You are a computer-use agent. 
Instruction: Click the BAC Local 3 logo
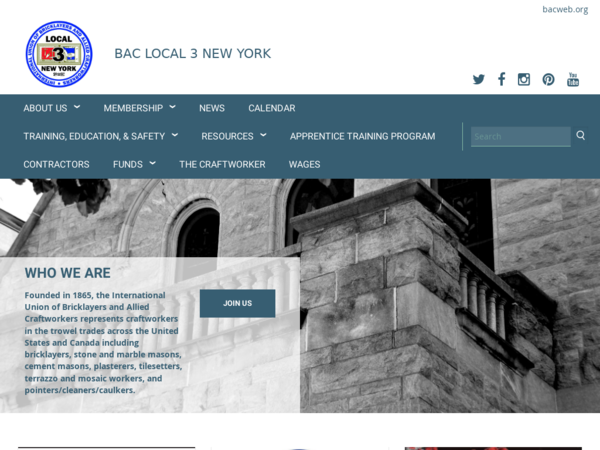point(59,54)
